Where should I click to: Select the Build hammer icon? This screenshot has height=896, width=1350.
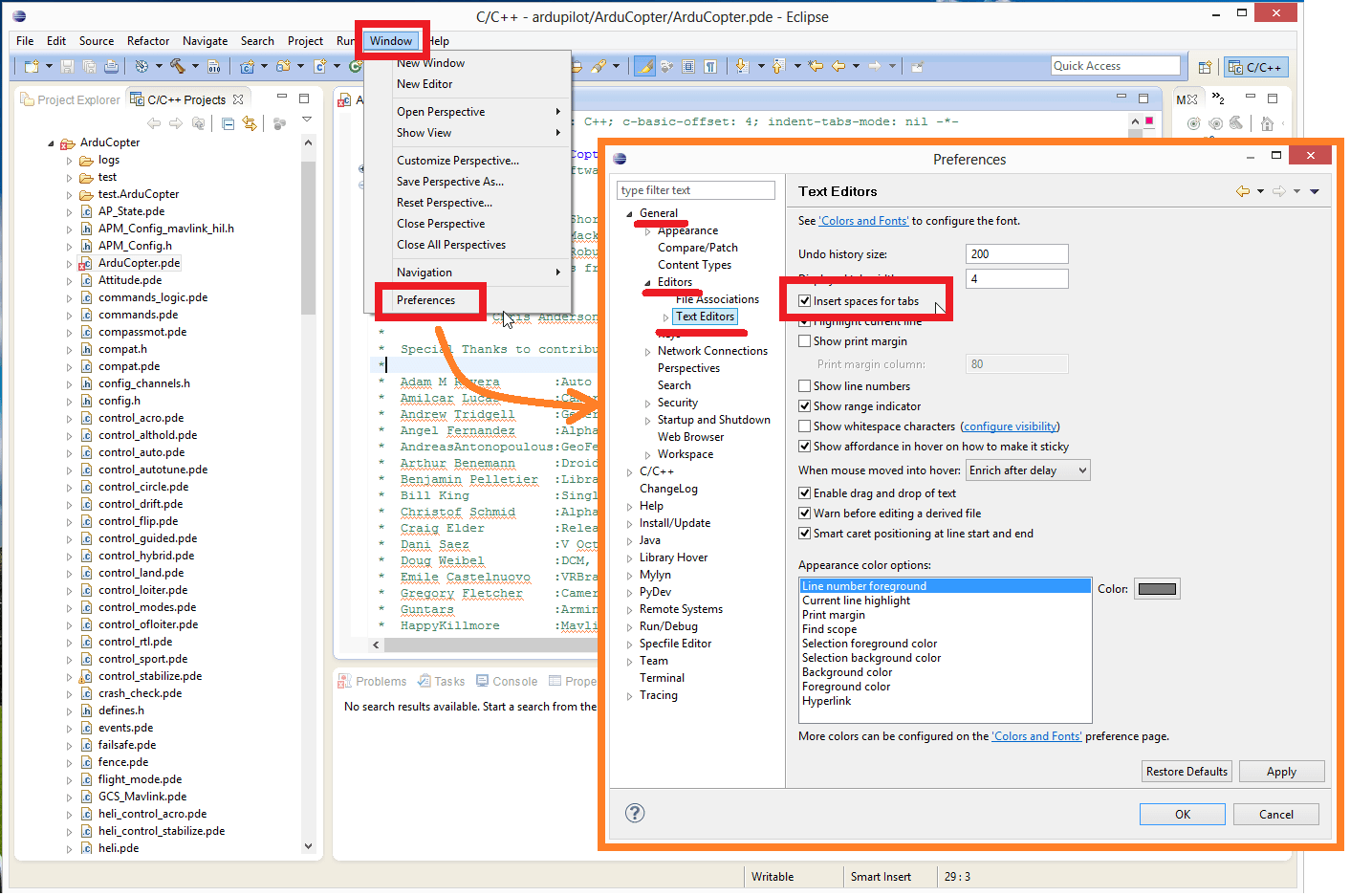pos(180,67)
